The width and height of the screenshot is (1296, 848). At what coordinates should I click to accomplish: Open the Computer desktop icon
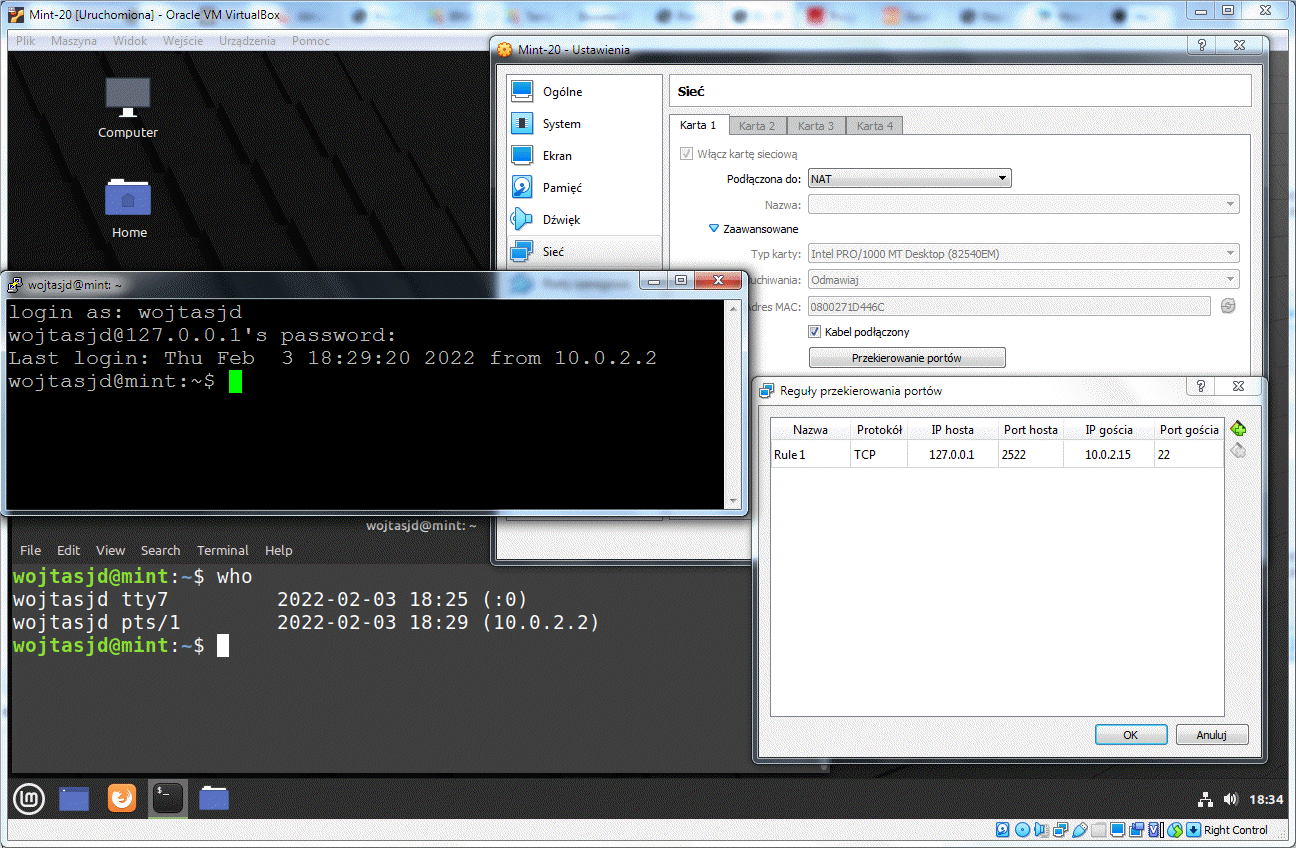click(128, 108)
